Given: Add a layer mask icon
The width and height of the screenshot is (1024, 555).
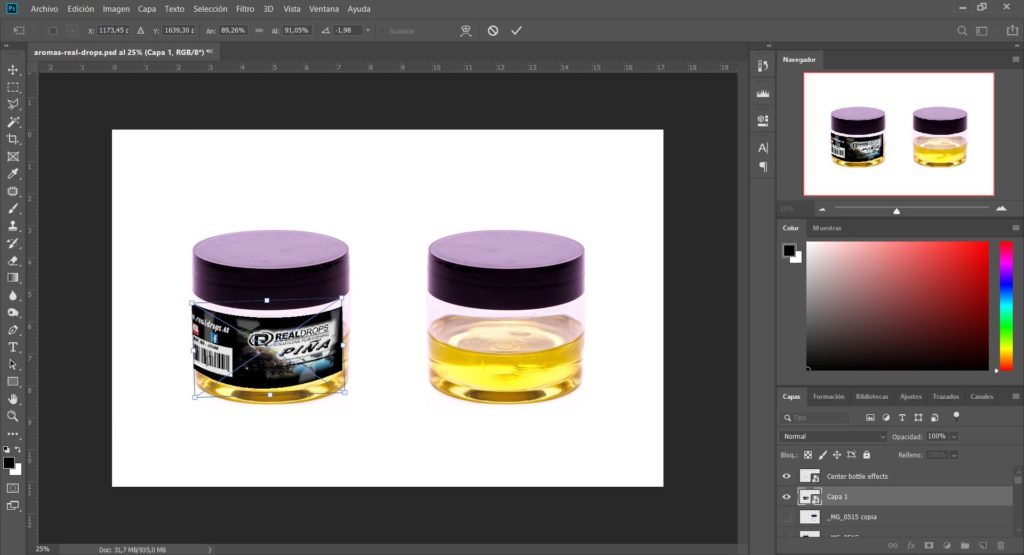Looking at the screenshot, I should pyautogui.click(x=929, y=546).
